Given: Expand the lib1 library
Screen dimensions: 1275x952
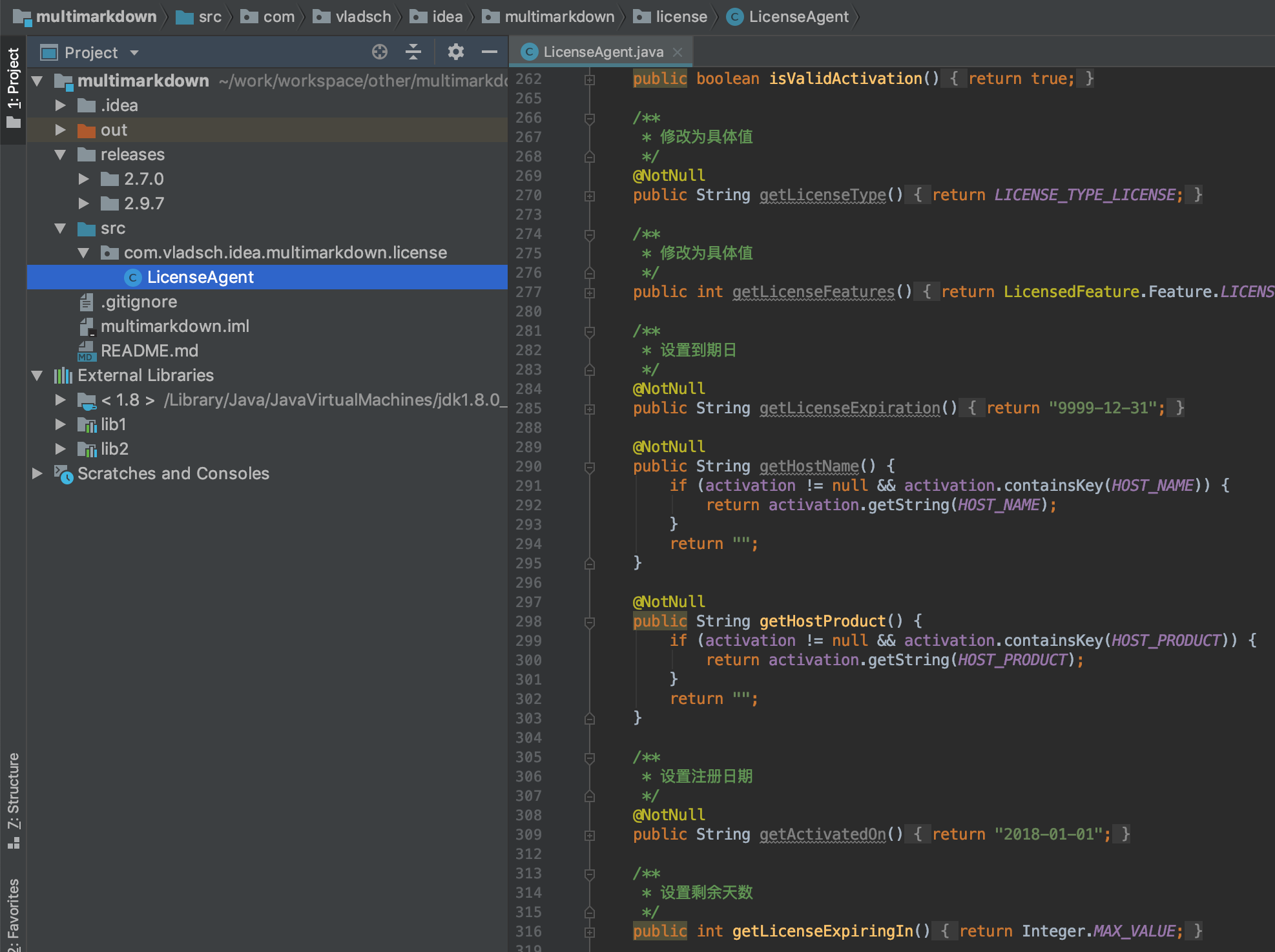Looking at the screenshot, I should tap(61, 424).
